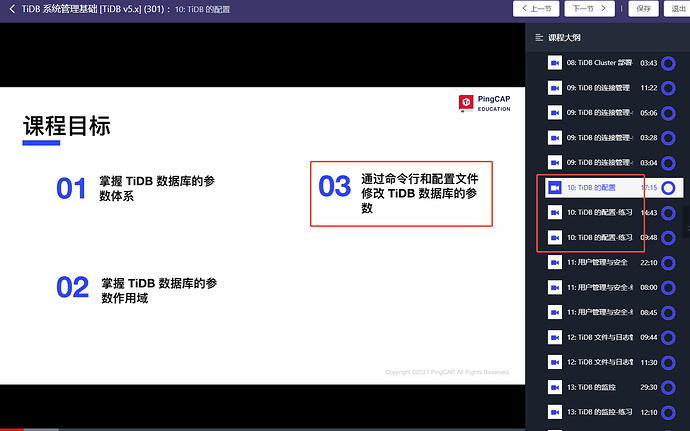Open '12: TiDB 文件与日志' title lasting 09:44
Image resolution: width=690 pixels, height=431 pixels.
pos(599,337)
